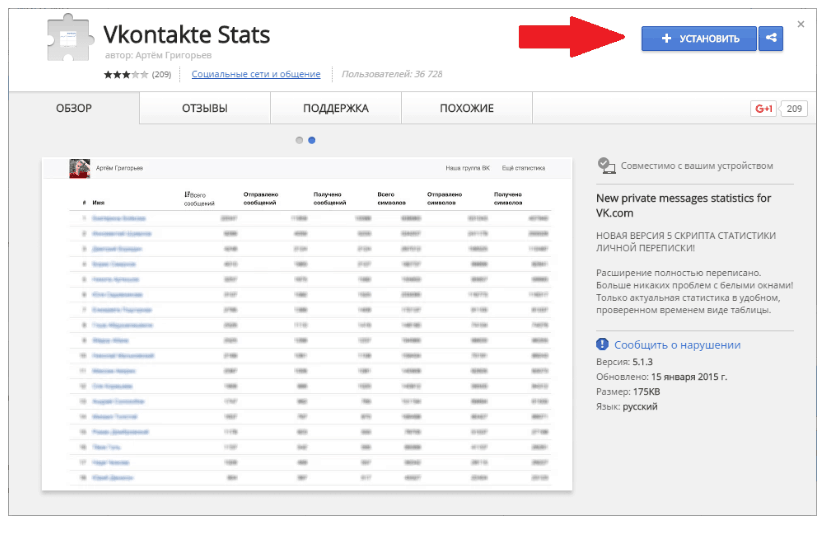Click the author avatar in the screenshot
The height and width of the screenshot is (540, 825).
pos(79,168)
